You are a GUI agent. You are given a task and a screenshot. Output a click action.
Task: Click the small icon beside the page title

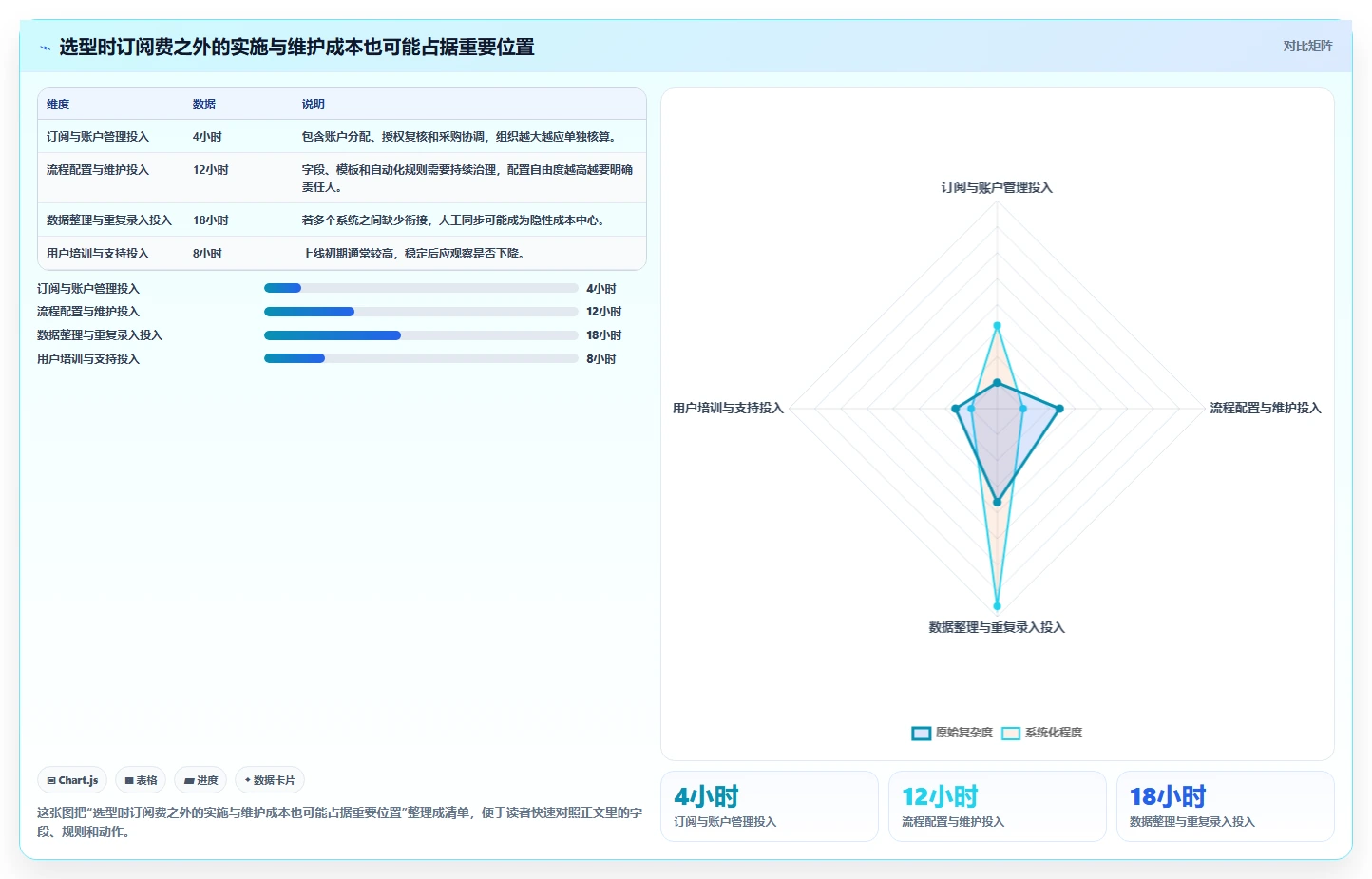coord(45,48)
